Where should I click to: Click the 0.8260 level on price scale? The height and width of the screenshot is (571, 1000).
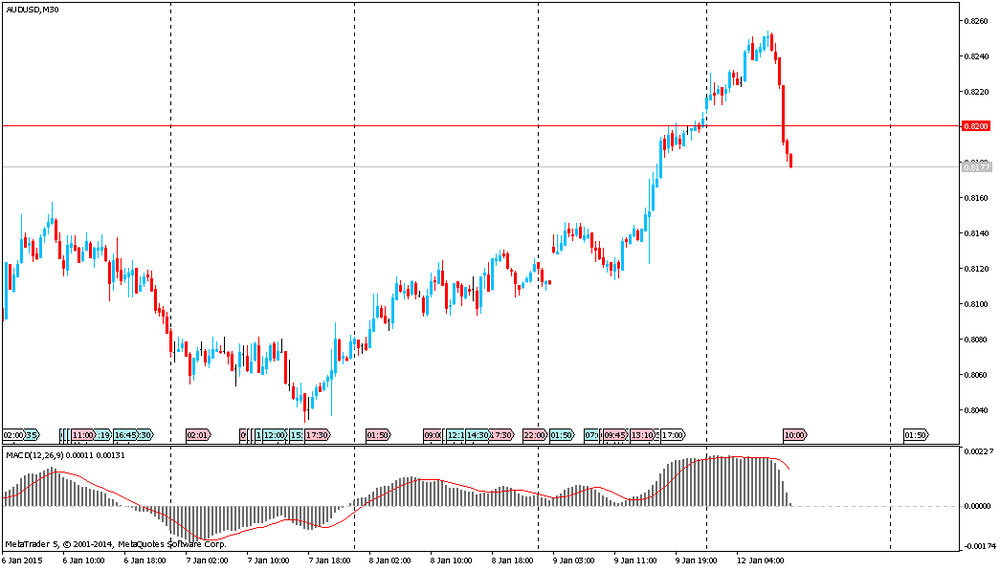tap(975, 21)
